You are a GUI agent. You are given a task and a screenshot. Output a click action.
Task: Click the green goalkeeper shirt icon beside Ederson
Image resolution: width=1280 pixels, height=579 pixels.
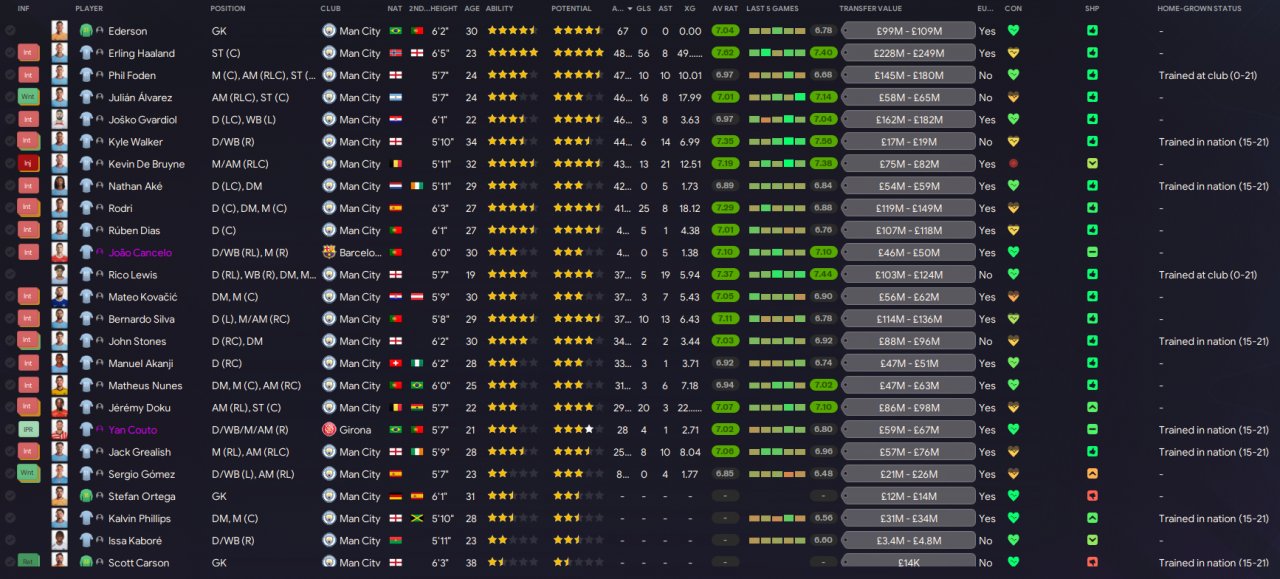pyautogui.click(x=86, y=31)
